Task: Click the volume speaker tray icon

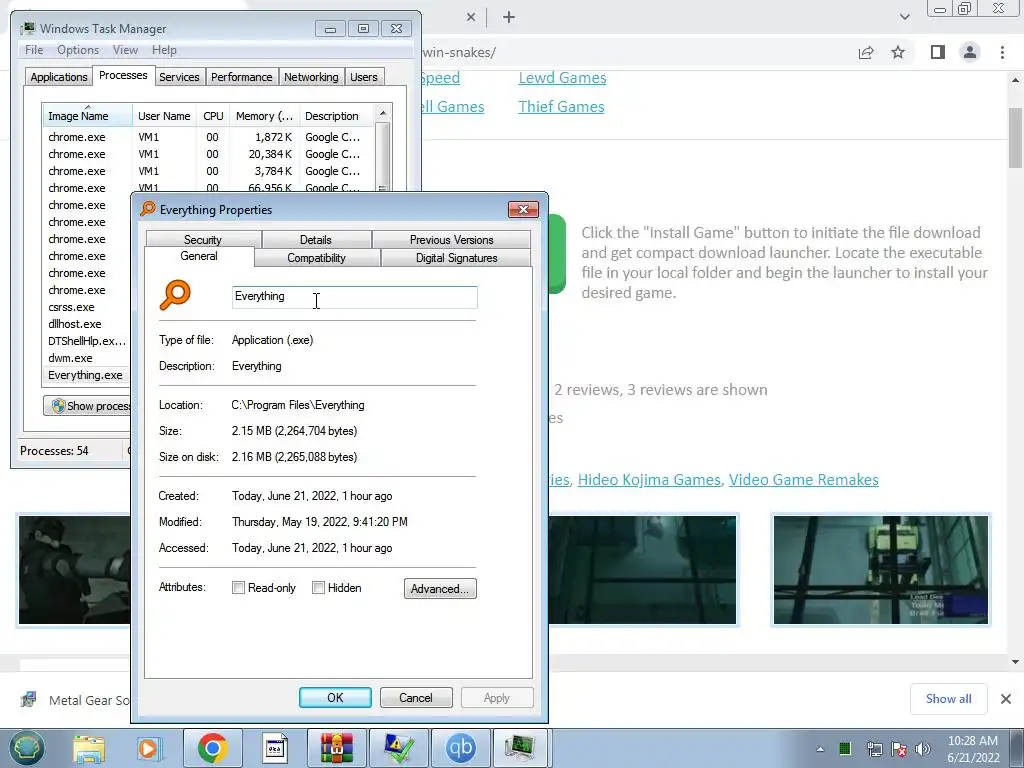Action: (923, 749)
